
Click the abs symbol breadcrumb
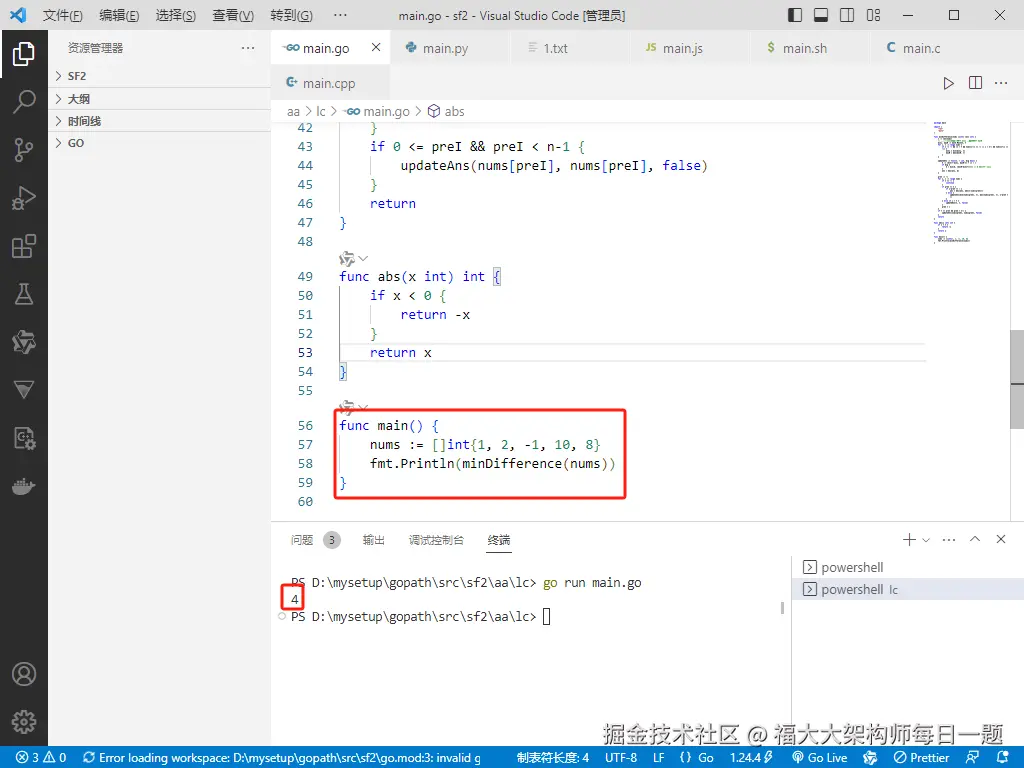(446, 112)
